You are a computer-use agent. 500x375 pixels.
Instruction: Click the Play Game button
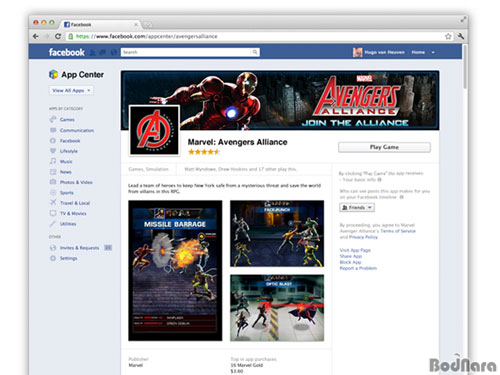384,147
